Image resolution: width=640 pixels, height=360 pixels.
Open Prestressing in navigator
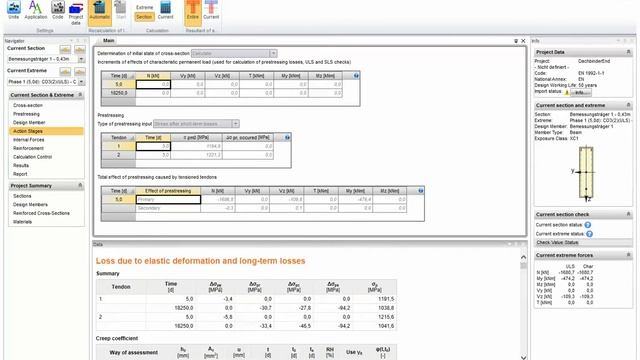coord(26,114)
